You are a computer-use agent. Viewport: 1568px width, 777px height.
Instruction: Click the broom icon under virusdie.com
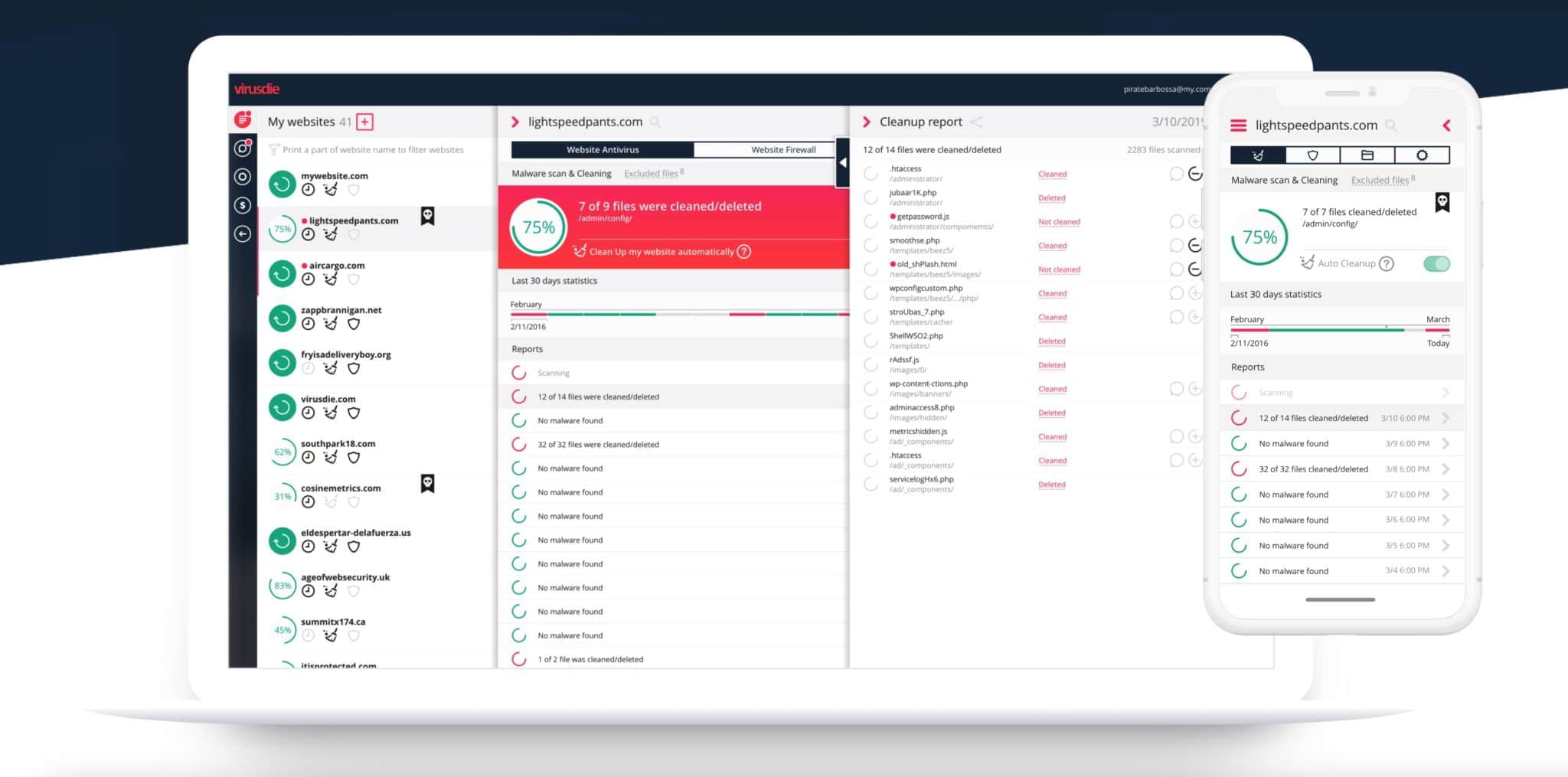(331, 413)
